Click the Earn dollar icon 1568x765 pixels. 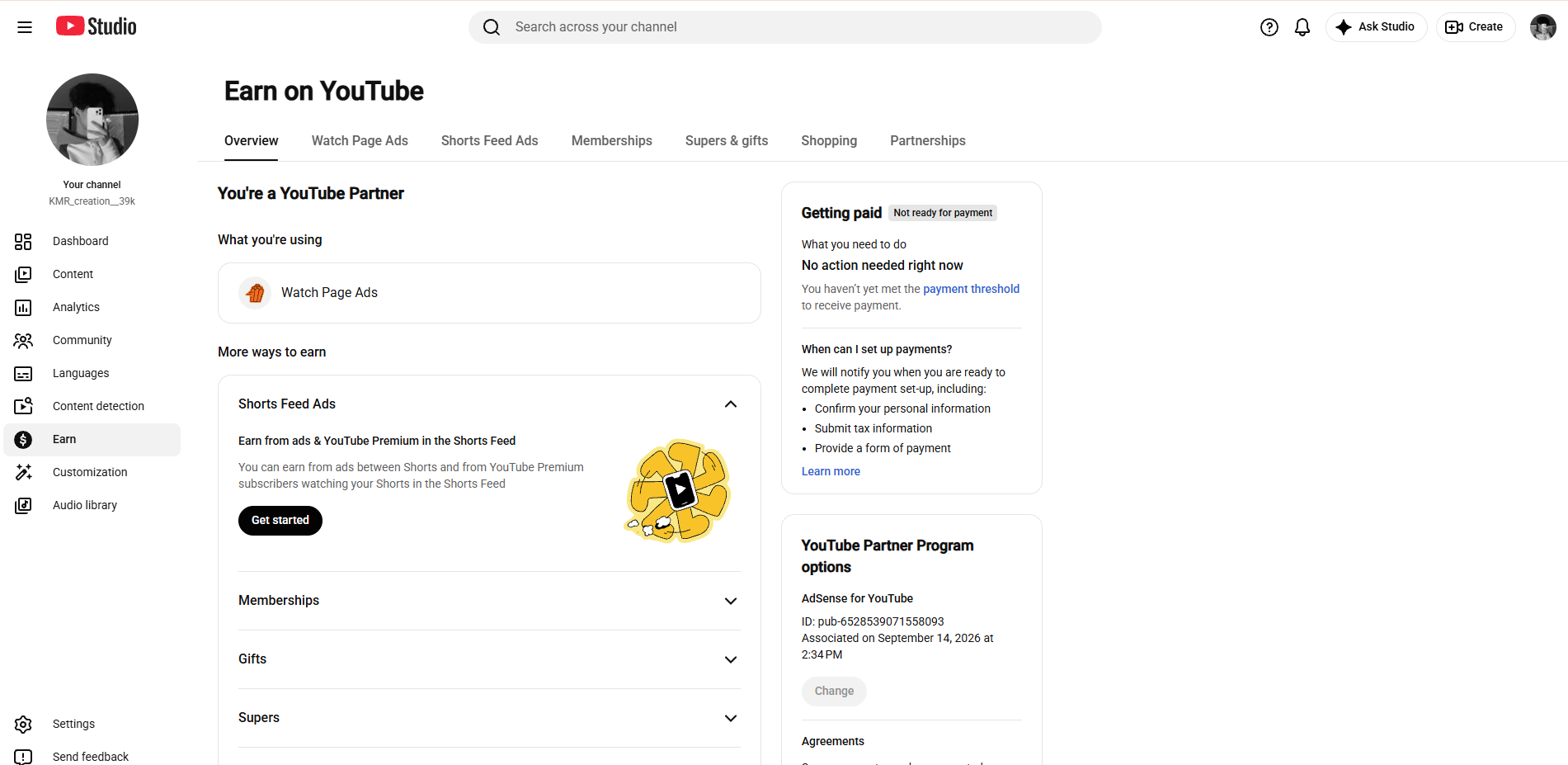[23, 439]
